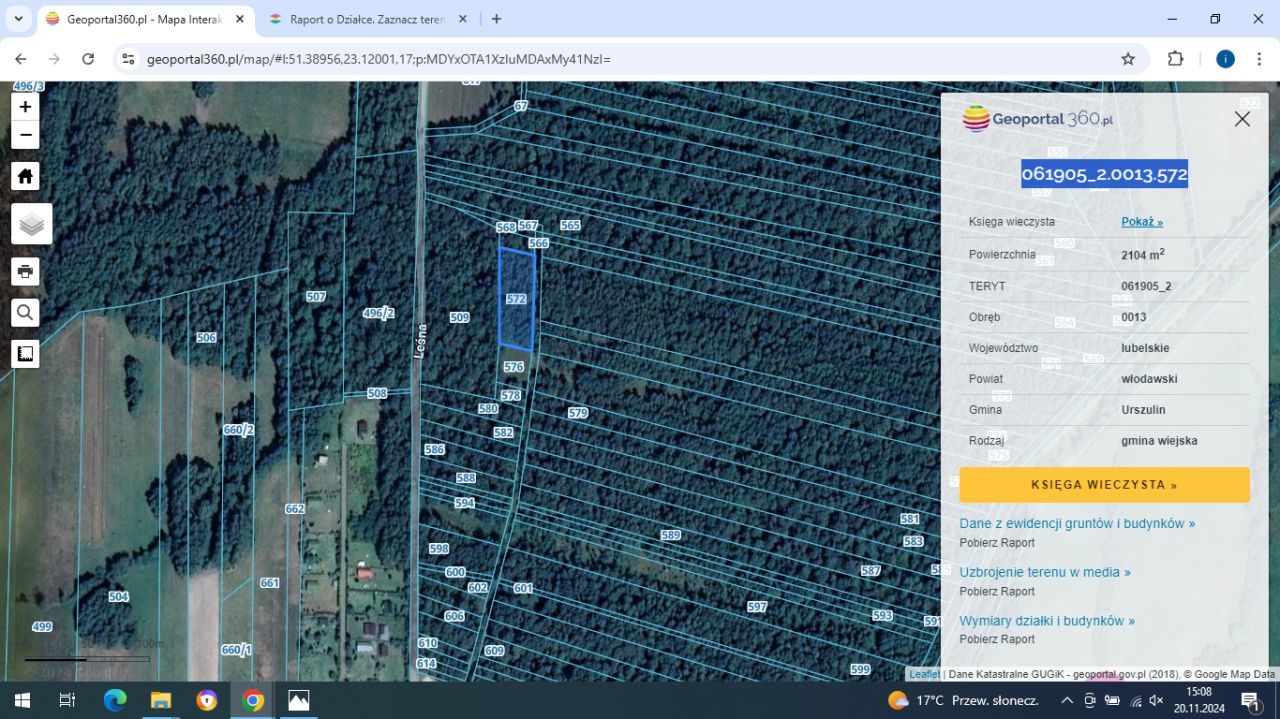The image size is (1280, 719).
Task: Click the highlighted parcel 572 on map
Action: [x=517, y=299]
